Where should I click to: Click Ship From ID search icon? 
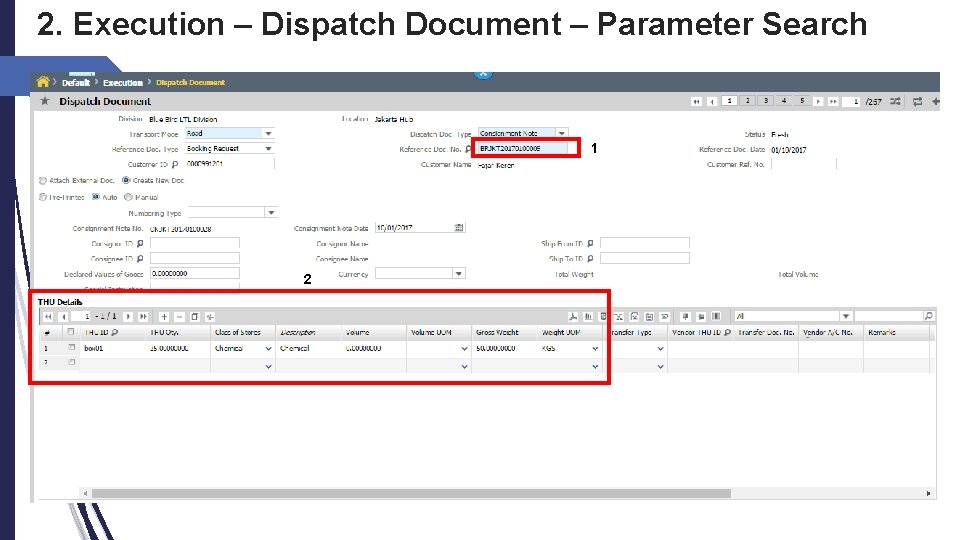pos(590,244)
